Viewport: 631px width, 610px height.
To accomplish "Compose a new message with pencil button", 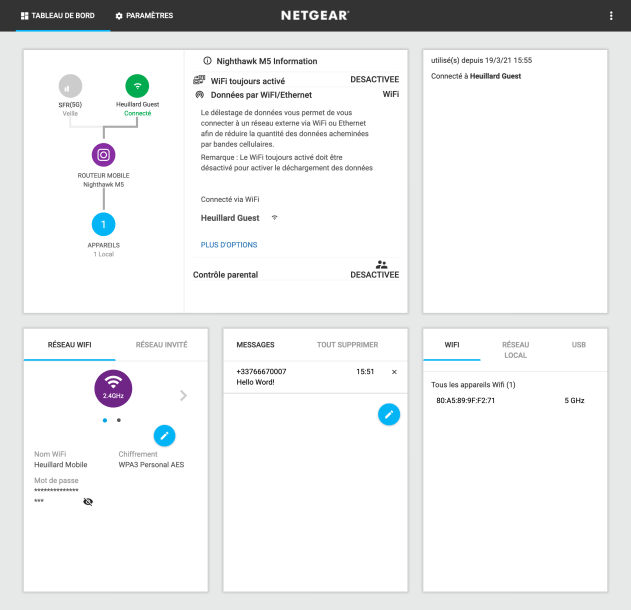I will point(389,414).
